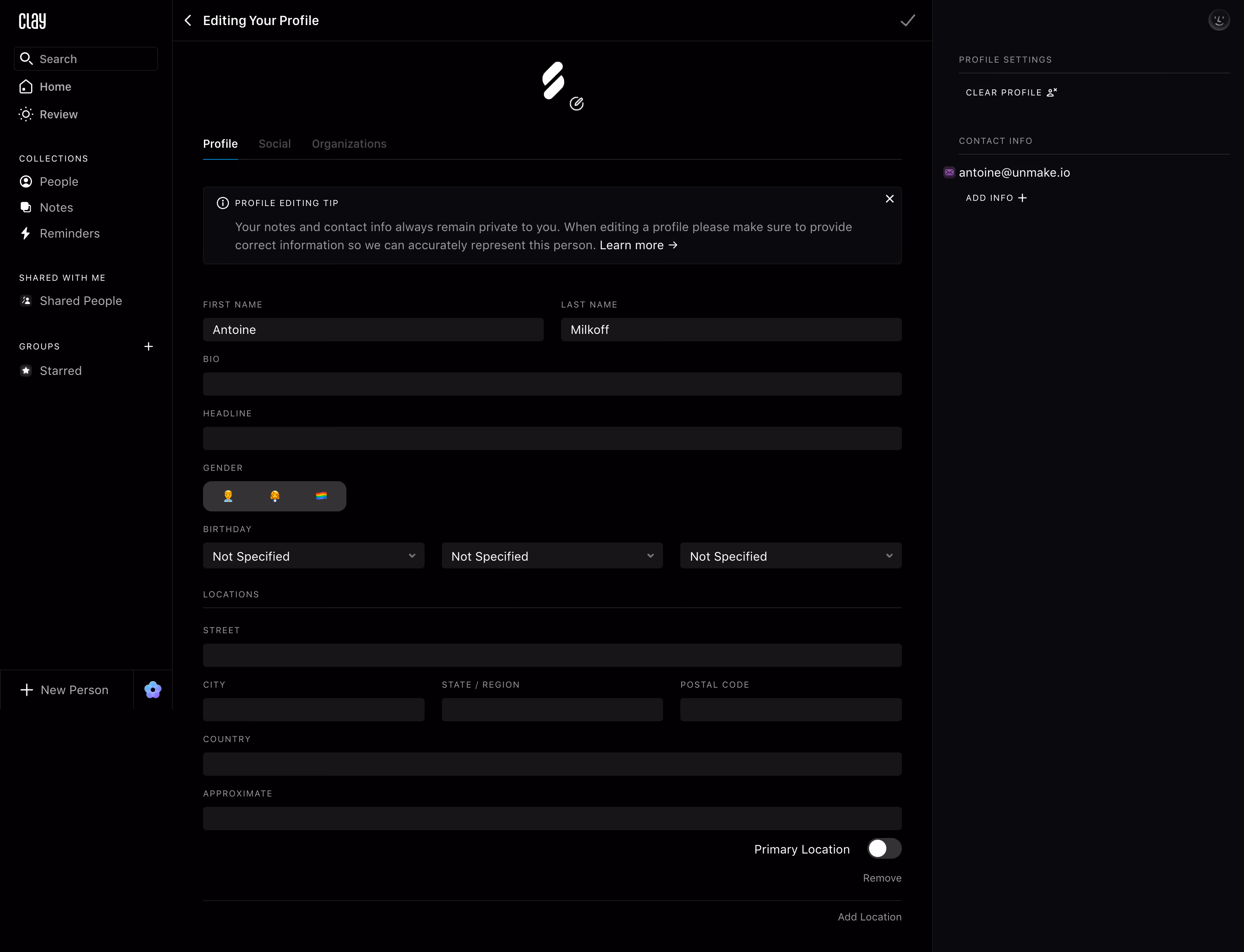The width and height of the screenshot is (1244, 952).
Task: Open the user avatar menu
Action: tap(1219, 20)
